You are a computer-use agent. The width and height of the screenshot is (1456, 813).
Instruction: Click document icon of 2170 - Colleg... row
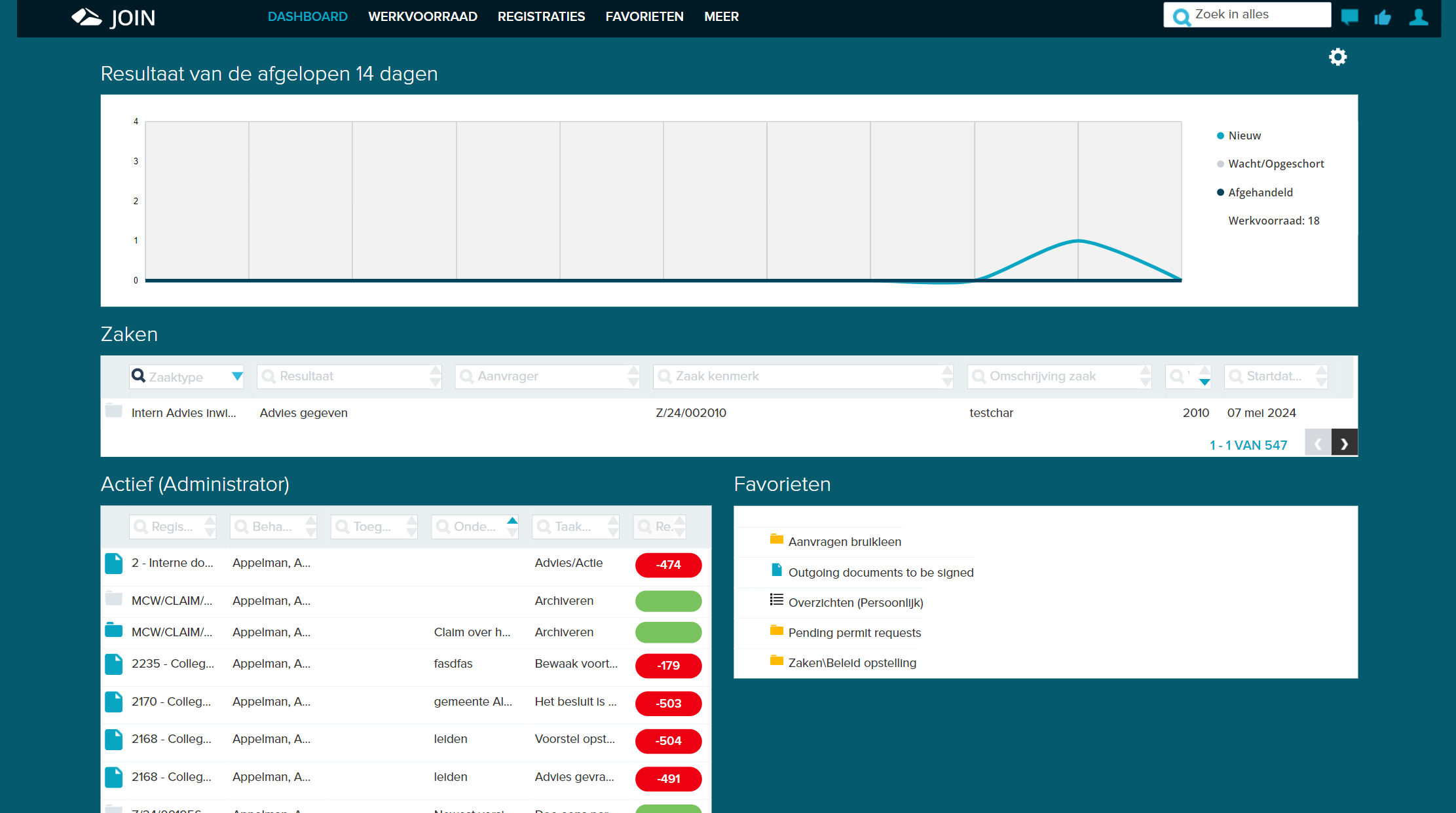114,702
